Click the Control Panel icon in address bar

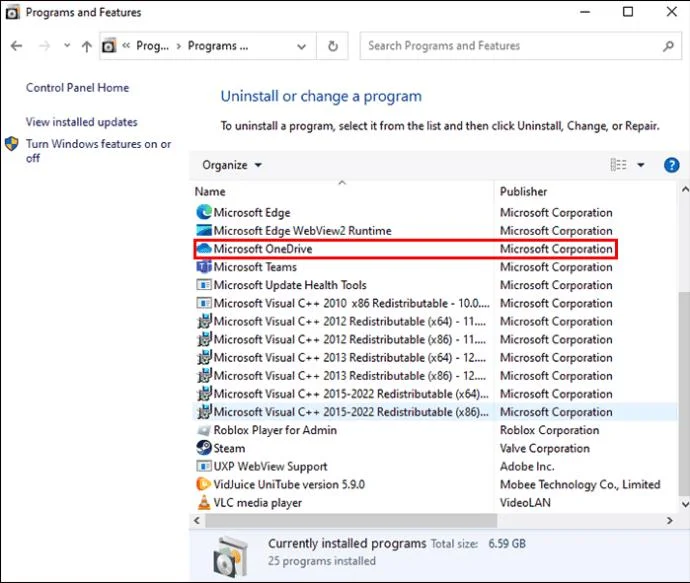[109, 46]
